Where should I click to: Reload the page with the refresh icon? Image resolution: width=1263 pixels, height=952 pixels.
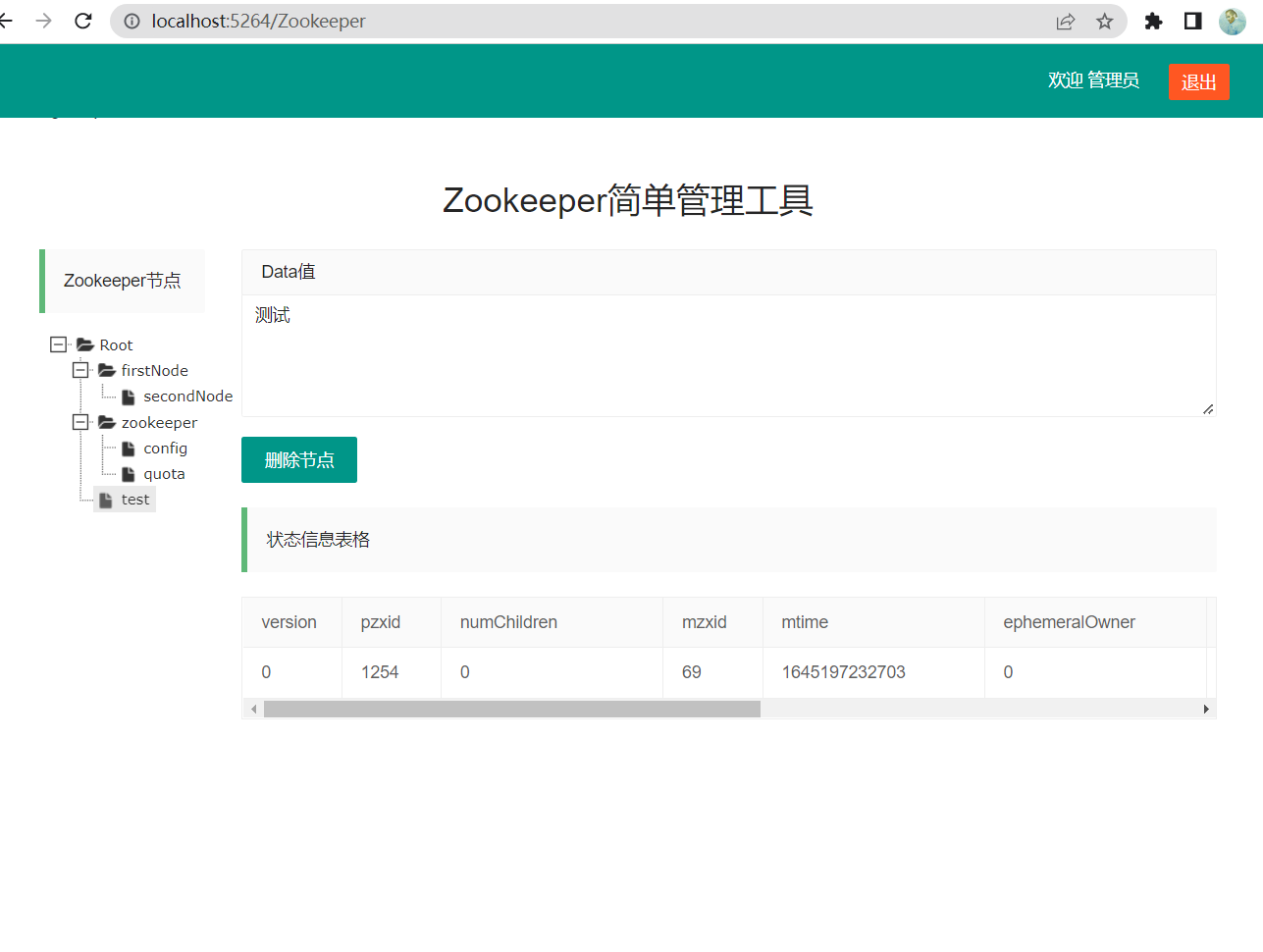[83, 21]
